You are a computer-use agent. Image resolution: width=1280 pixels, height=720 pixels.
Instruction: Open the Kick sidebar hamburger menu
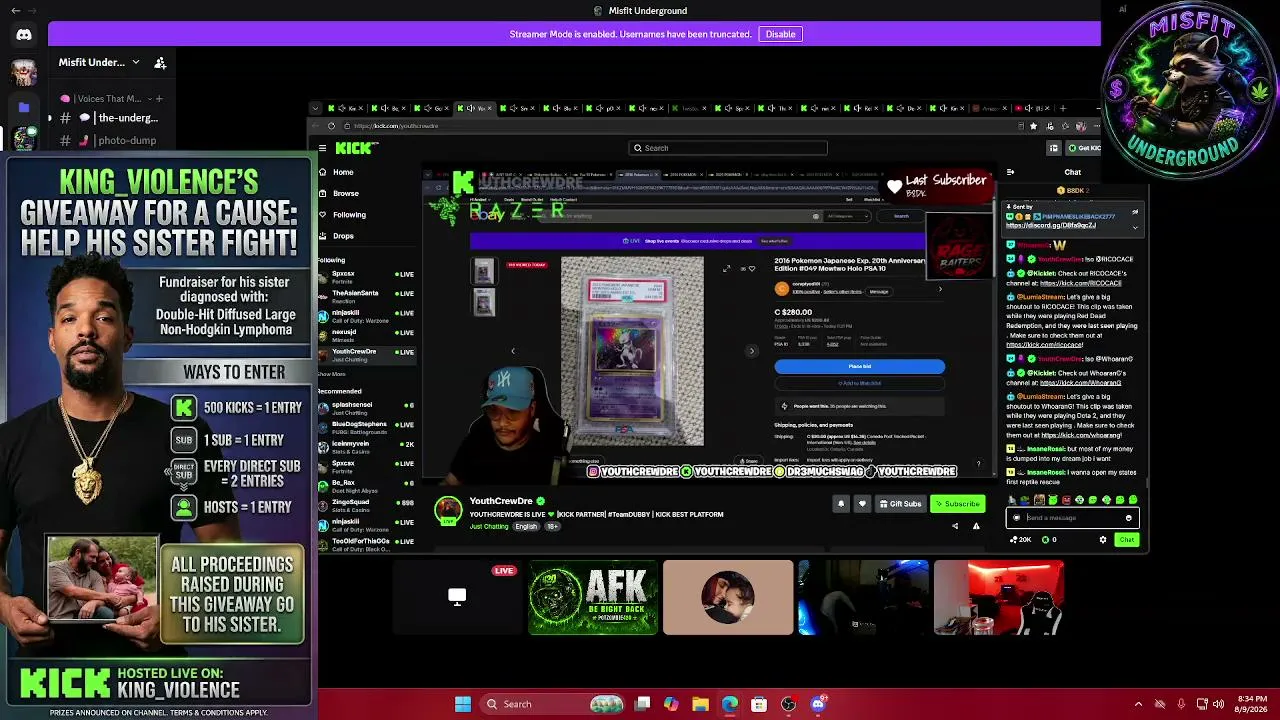[x=322, y=148]
